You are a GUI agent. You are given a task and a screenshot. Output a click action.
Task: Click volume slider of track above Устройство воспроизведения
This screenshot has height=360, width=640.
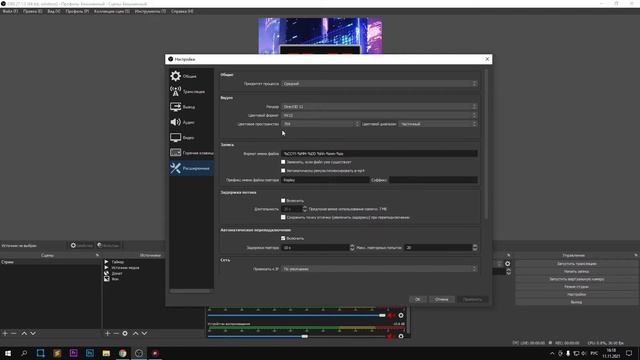tap(297, 316)
